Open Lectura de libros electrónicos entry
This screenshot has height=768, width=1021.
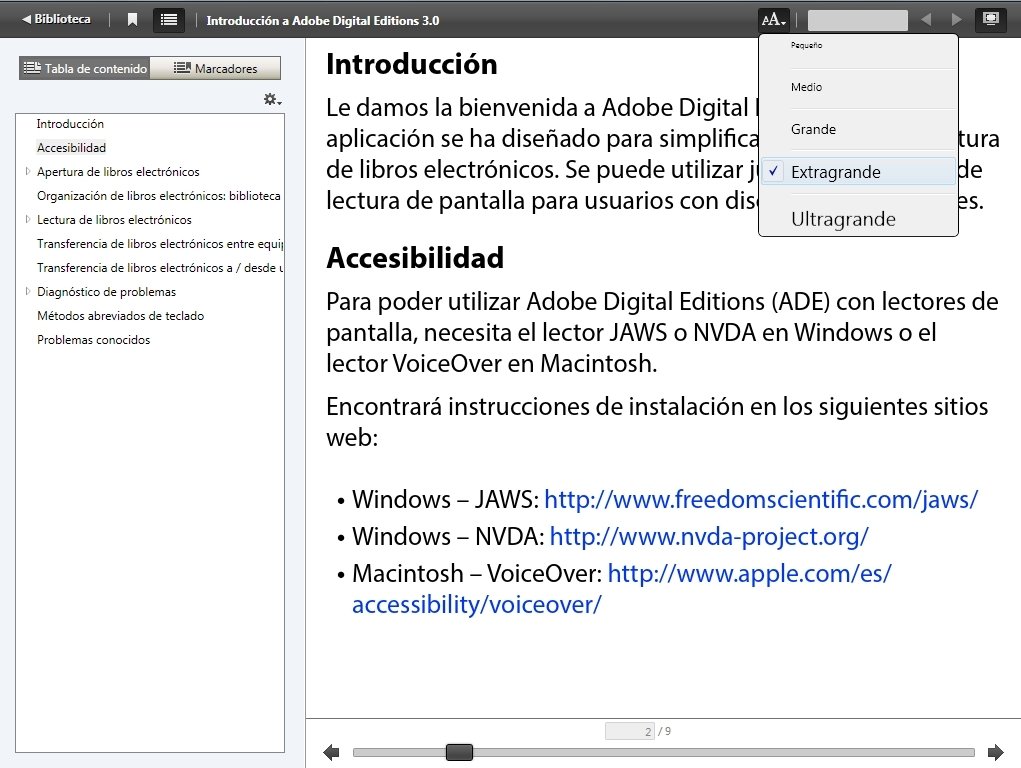click(x=114, y=220)
